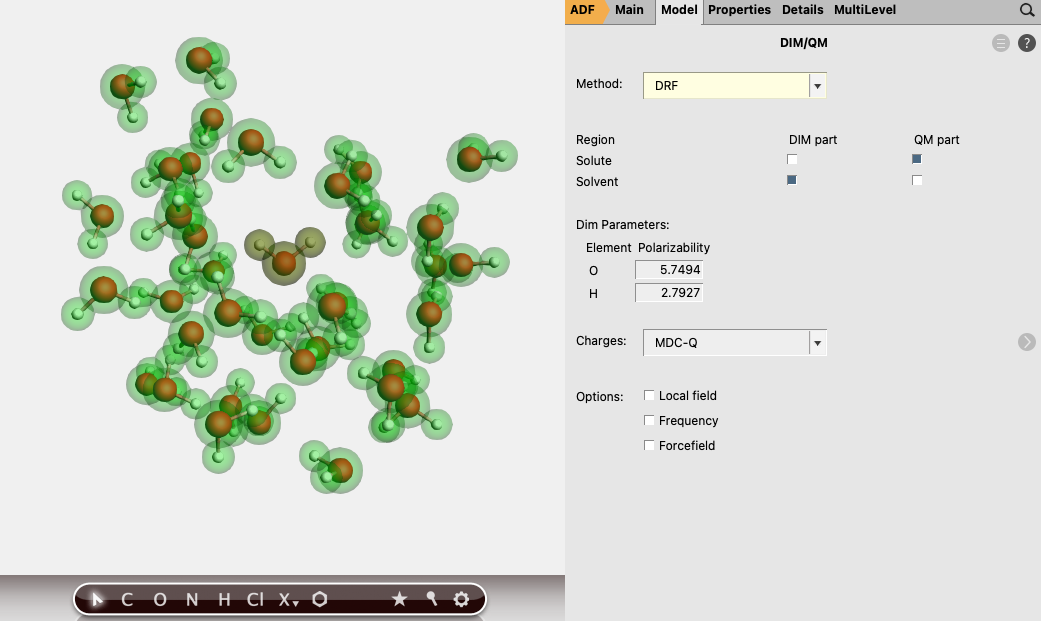Open the Method dropdown showing DRF
The height and width of the screenshot is (621, 1041).
point(817,85)
